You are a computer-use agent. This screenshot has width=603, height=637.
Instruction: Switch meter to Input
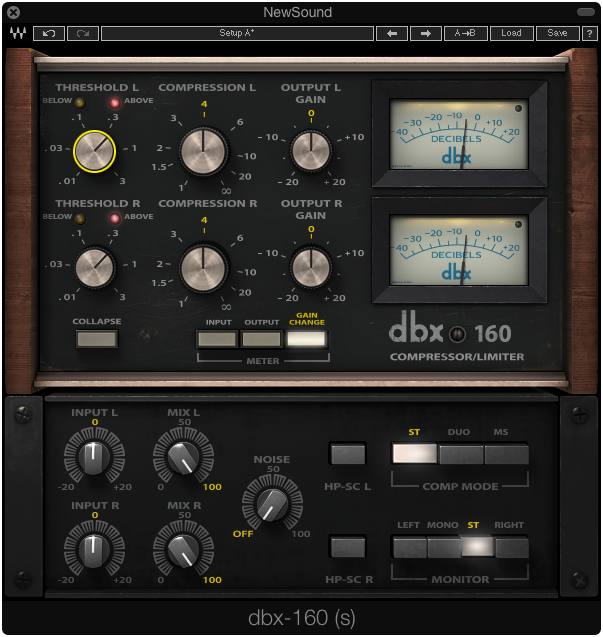[217, 339]
